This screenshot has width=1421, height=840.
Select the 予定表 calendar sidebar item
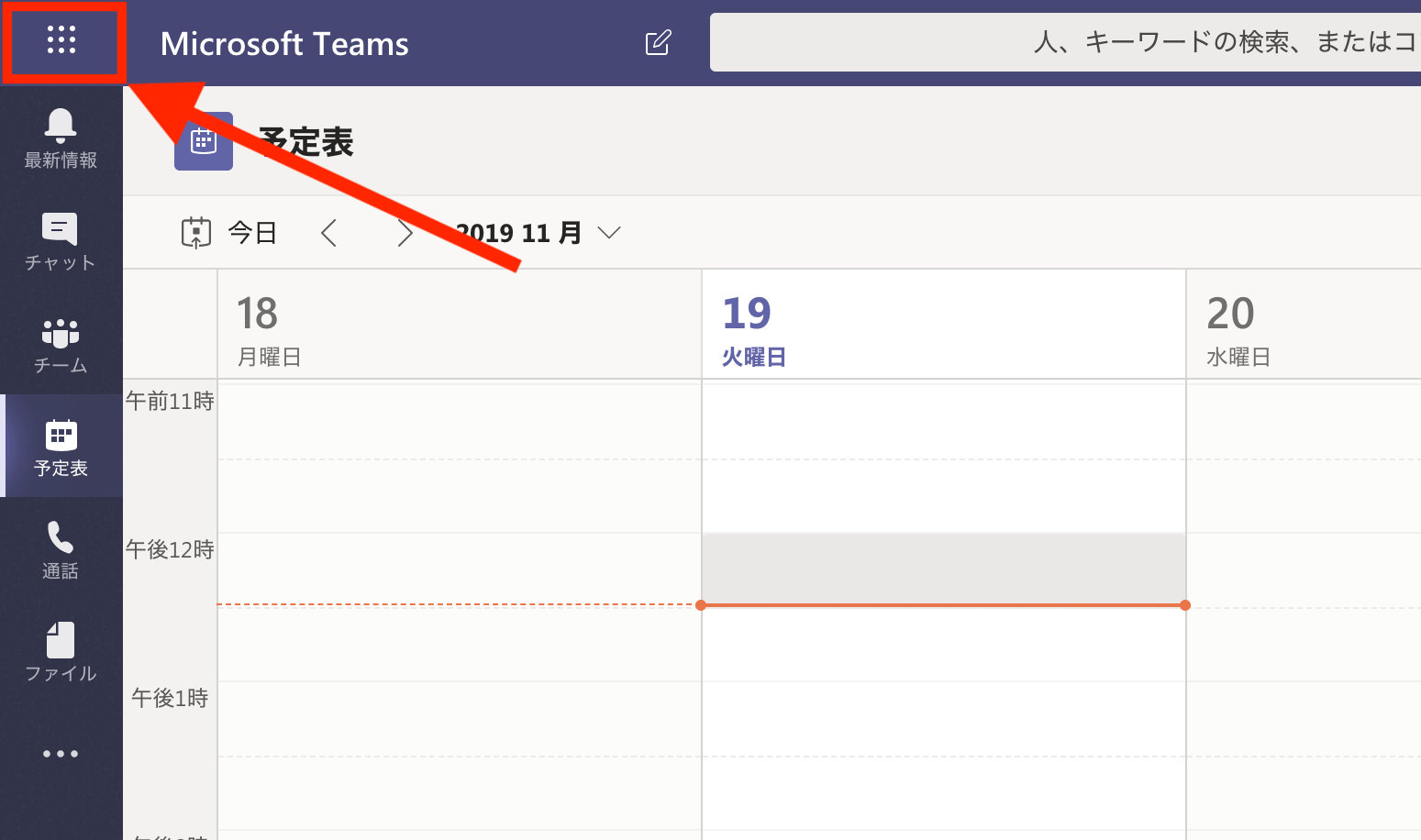pyautogui.click(x=62, y=447)
